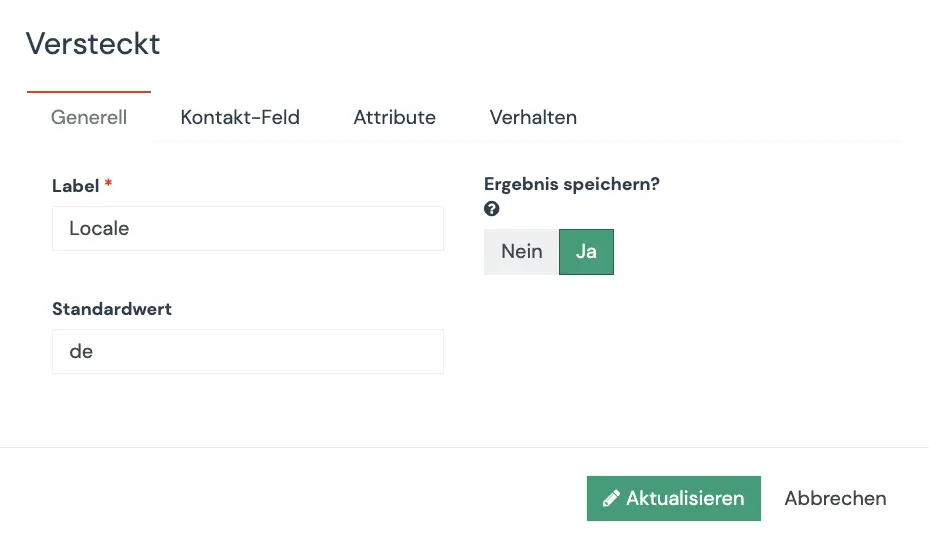Click the 'Standardwert' field caption
Screen dimensions: 930x546
pyautogui.click(x=112, y=309)
